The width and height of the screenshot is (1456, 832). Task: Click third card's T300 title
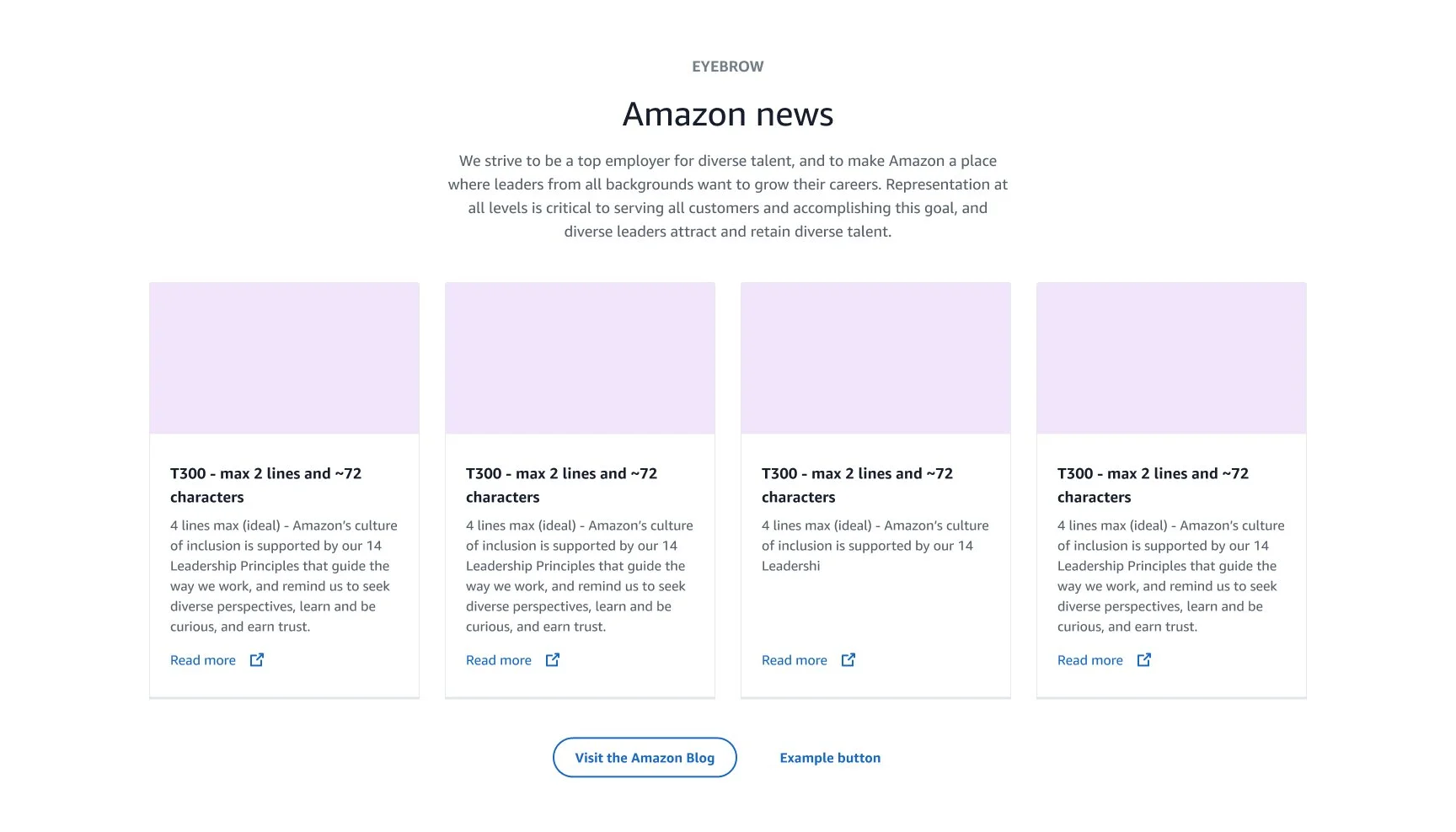tap(857, 485)
